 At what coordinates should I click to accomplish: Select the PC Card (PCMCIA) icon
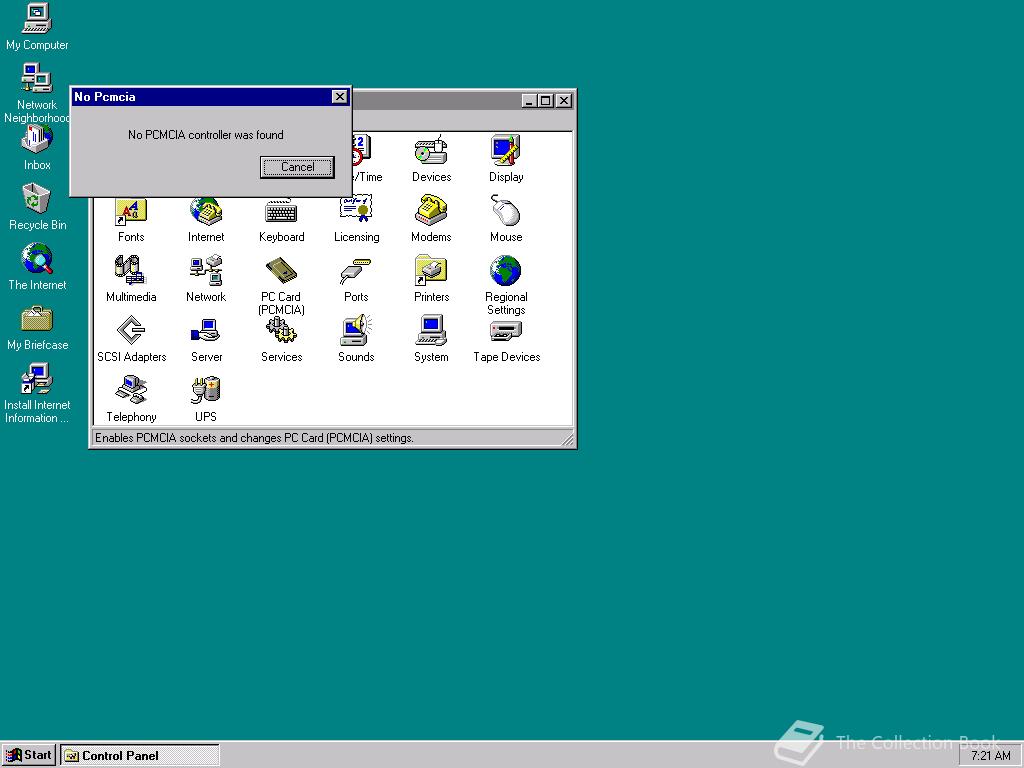tap(281, 285)
